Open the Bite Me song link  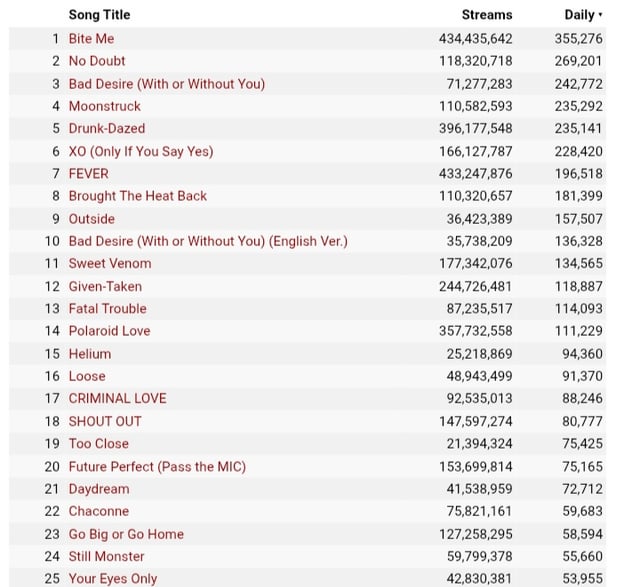[x=91, y=38]
